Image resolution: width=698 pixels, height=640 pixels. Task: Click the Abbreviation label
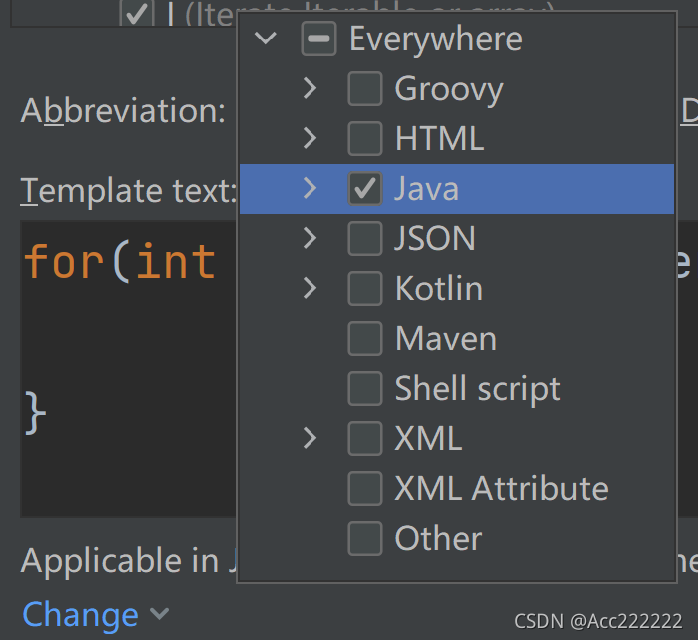click(123, 111)
